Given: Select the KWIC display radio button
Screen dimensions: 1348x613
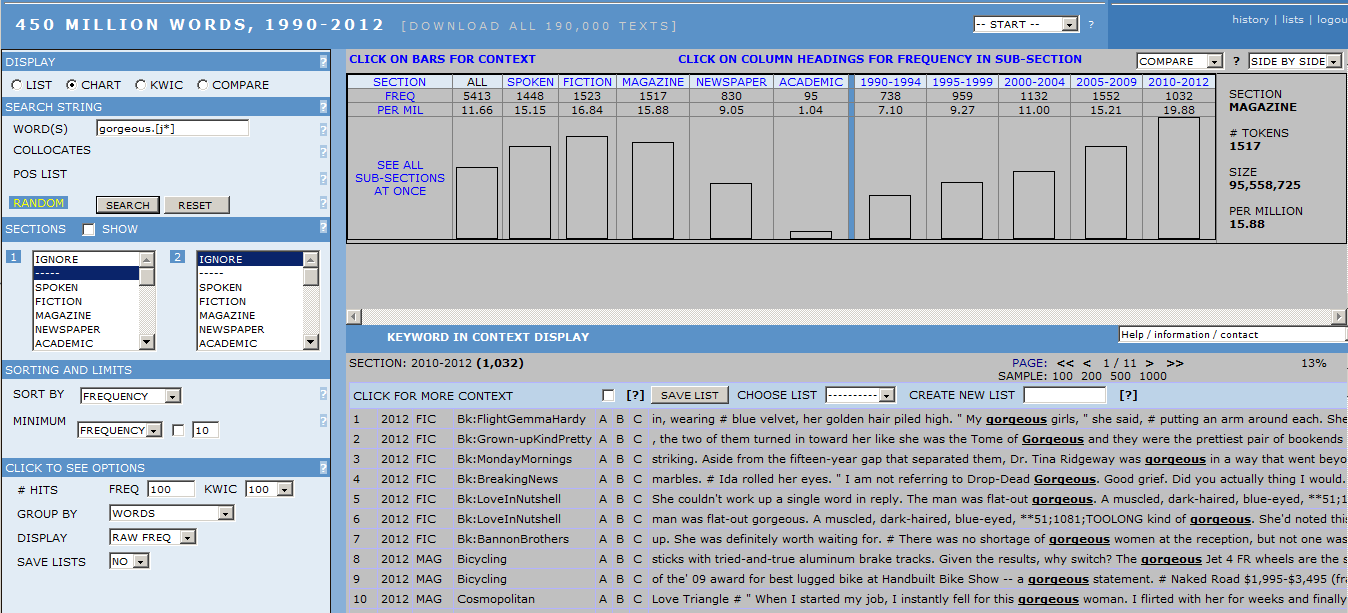Looking at the screenshot, I should tap(141, 85).
